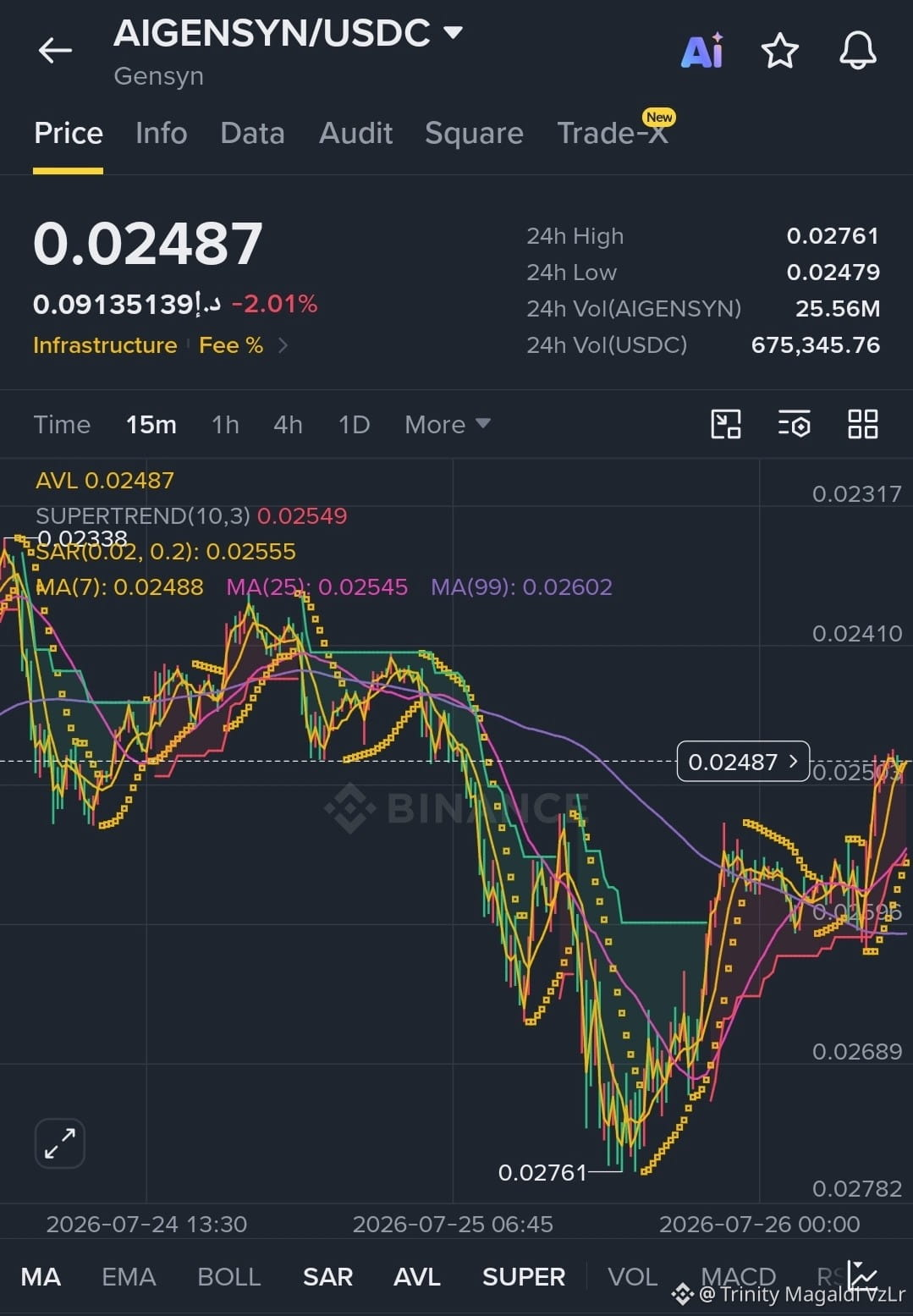Tap the back arrow icon
Image resolution: width=913 pixels, height=1316 pixels.
[x=55, y=51]
